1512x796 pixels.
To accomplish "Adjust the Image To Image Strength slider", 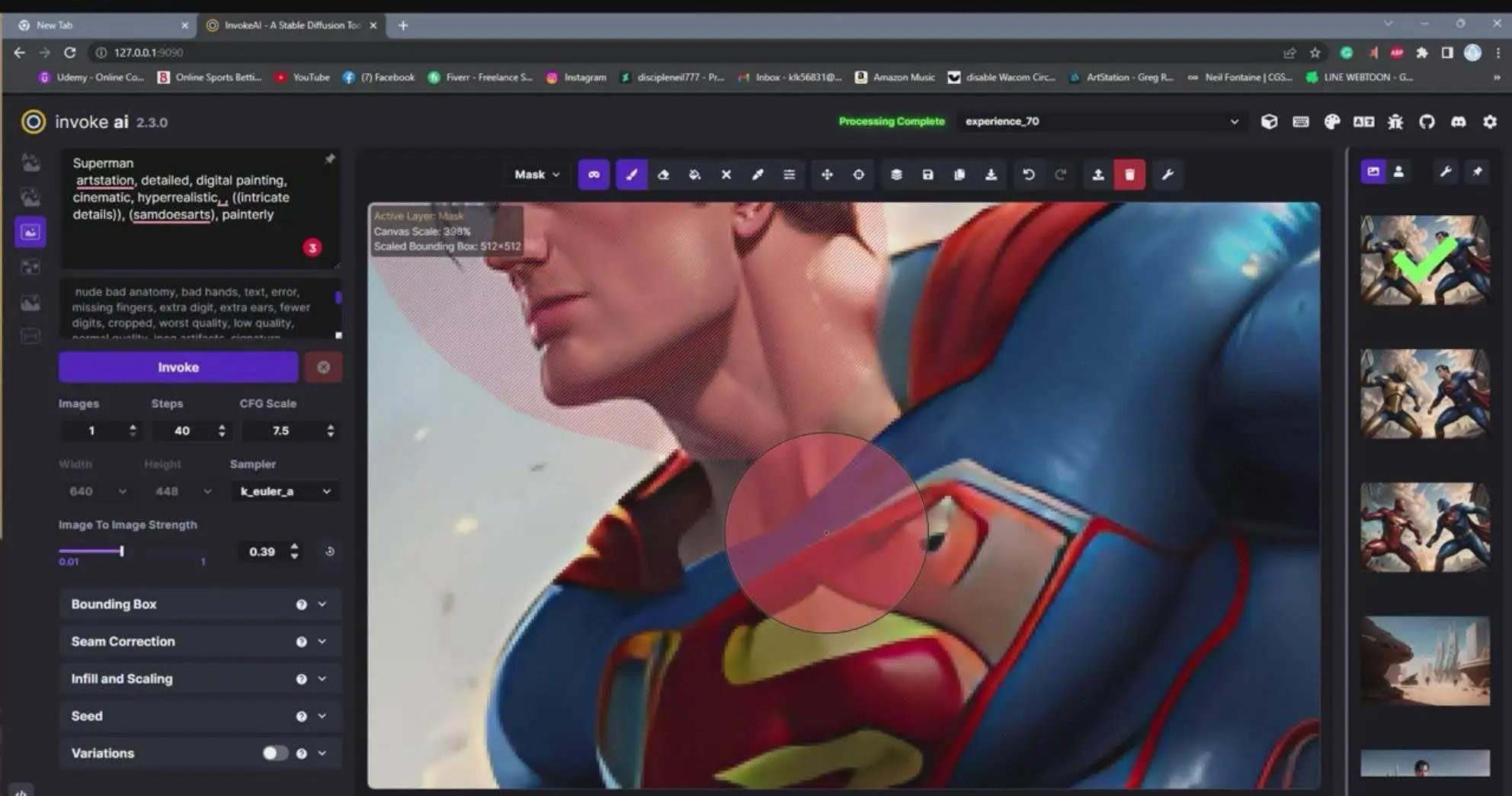I will pos(121,551).
